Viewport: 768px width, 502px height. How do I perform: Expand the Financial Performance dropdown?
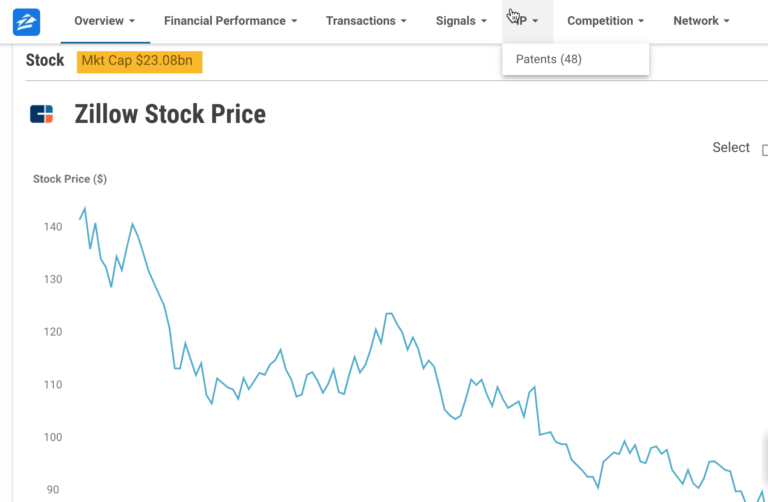tap(231, 21)
